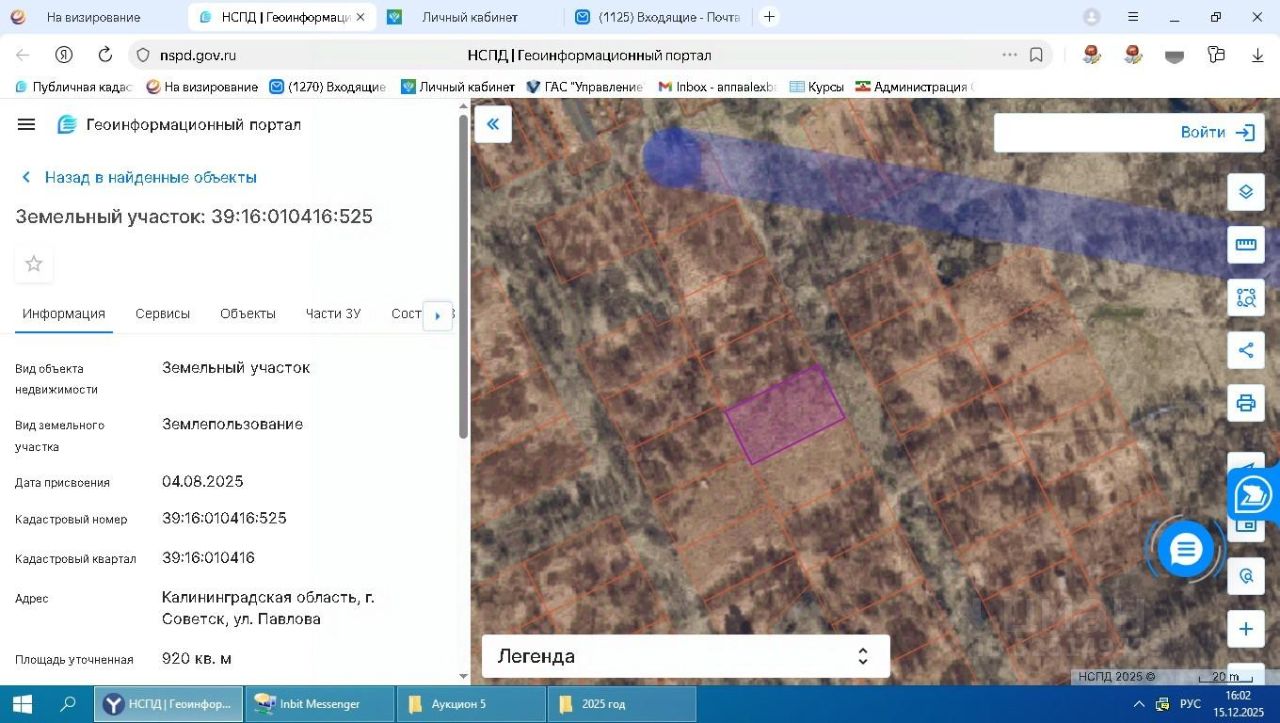Print the map

point(1246,403)
